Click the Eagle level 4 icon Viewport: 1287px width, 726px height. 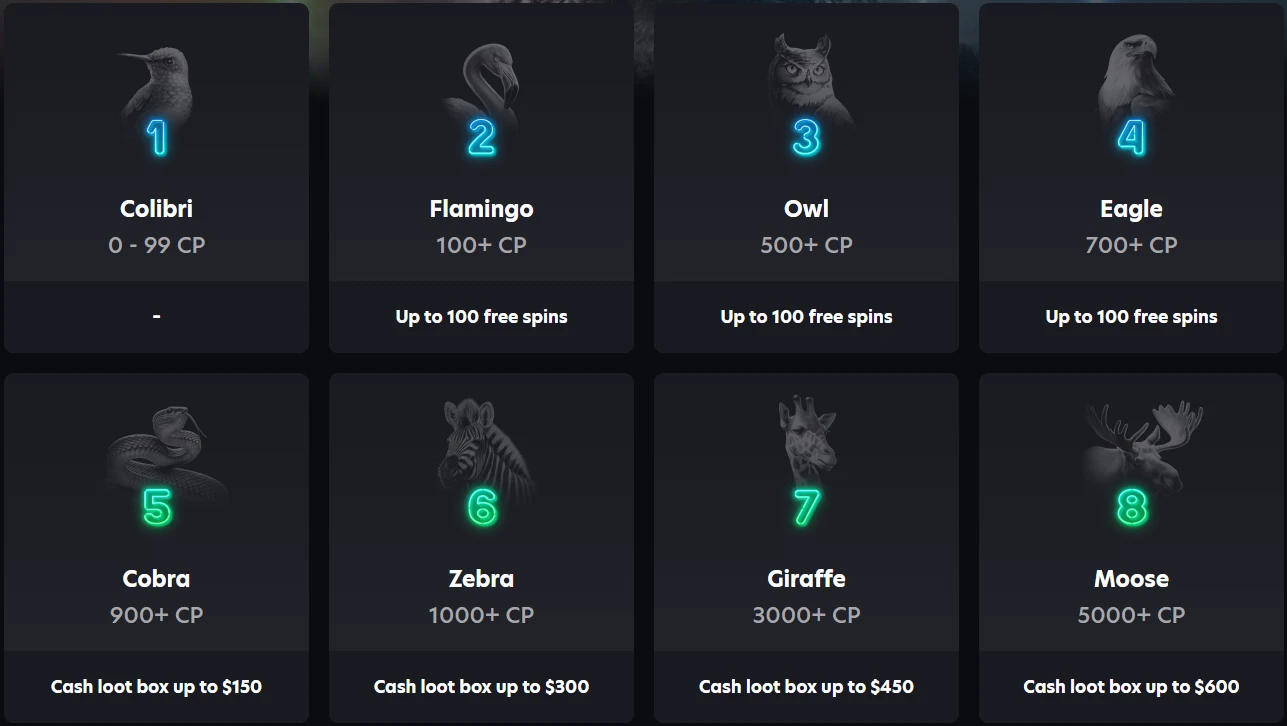click(x=1131, y=104)
